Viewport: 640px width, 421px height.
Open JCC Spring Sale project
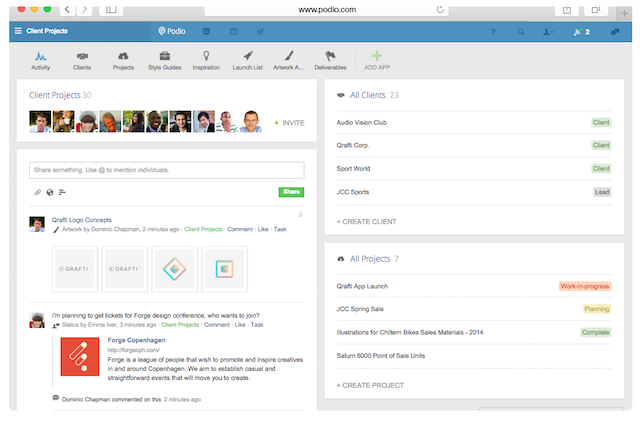(x=360, y=309)
